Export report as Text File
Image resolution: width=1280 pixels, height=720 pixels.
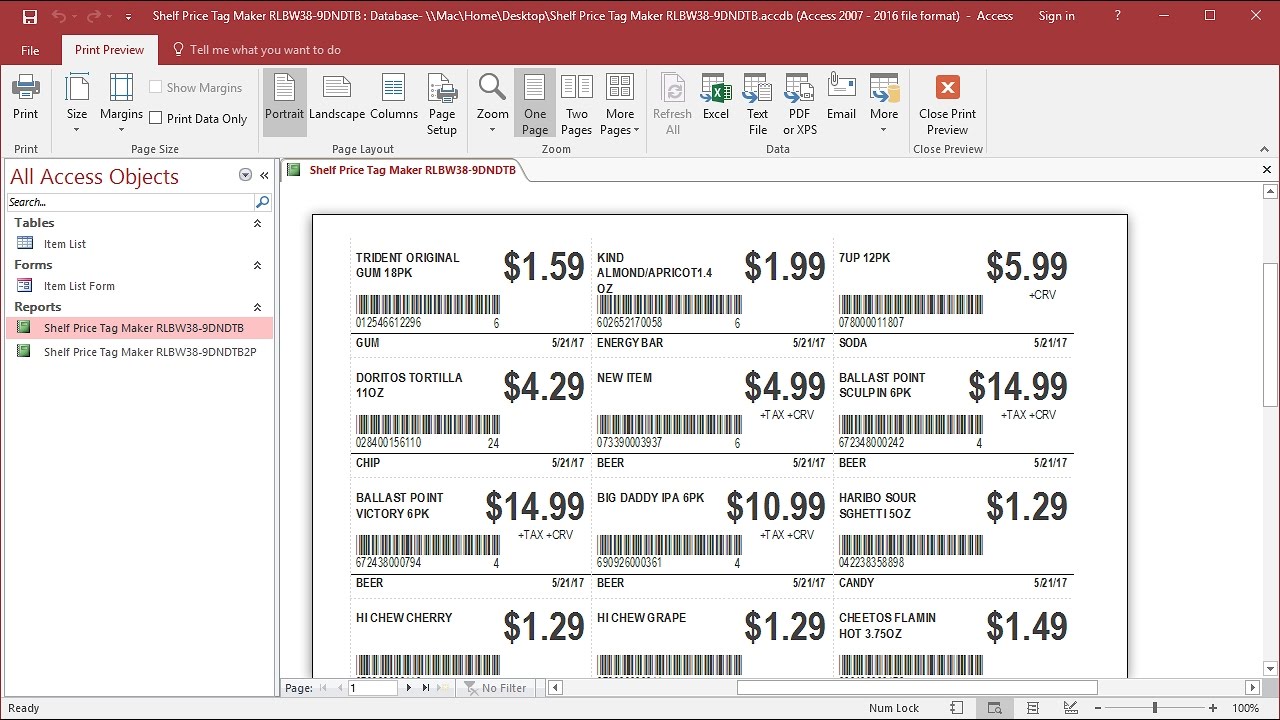click(758, 104)
